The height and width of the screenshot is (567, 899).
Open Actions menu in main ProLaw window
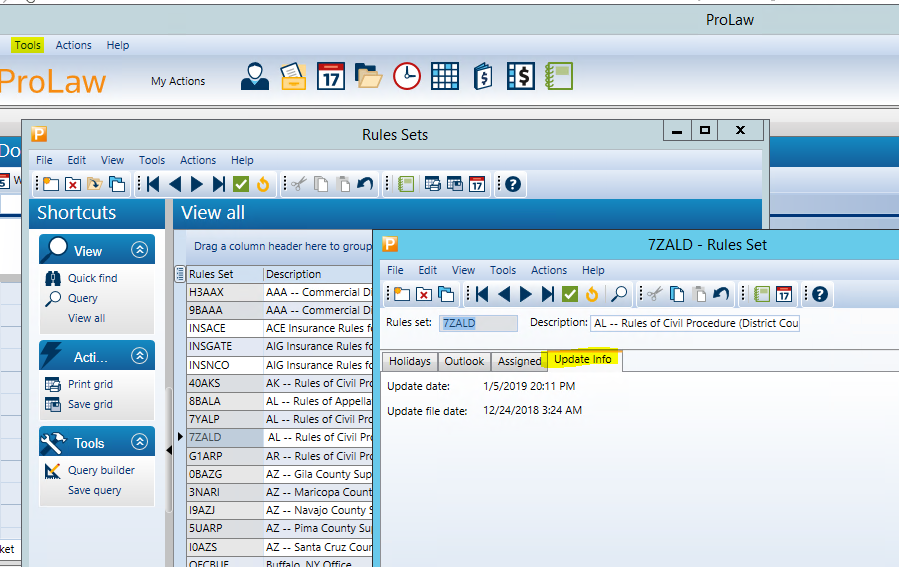click(73, 45)
